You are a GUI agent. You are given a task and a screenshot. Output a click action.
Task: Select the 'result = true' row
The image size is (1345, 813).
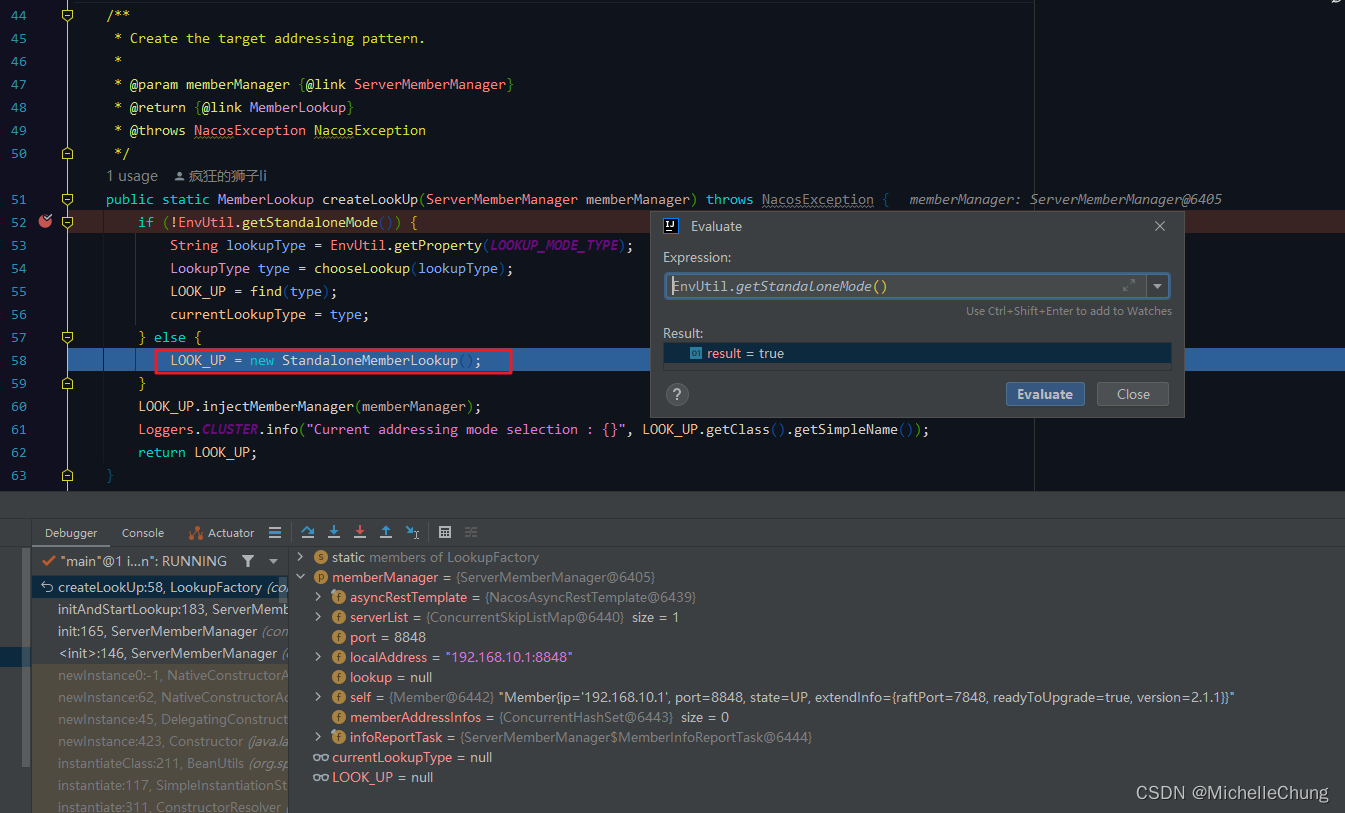(x=917, y=353)
